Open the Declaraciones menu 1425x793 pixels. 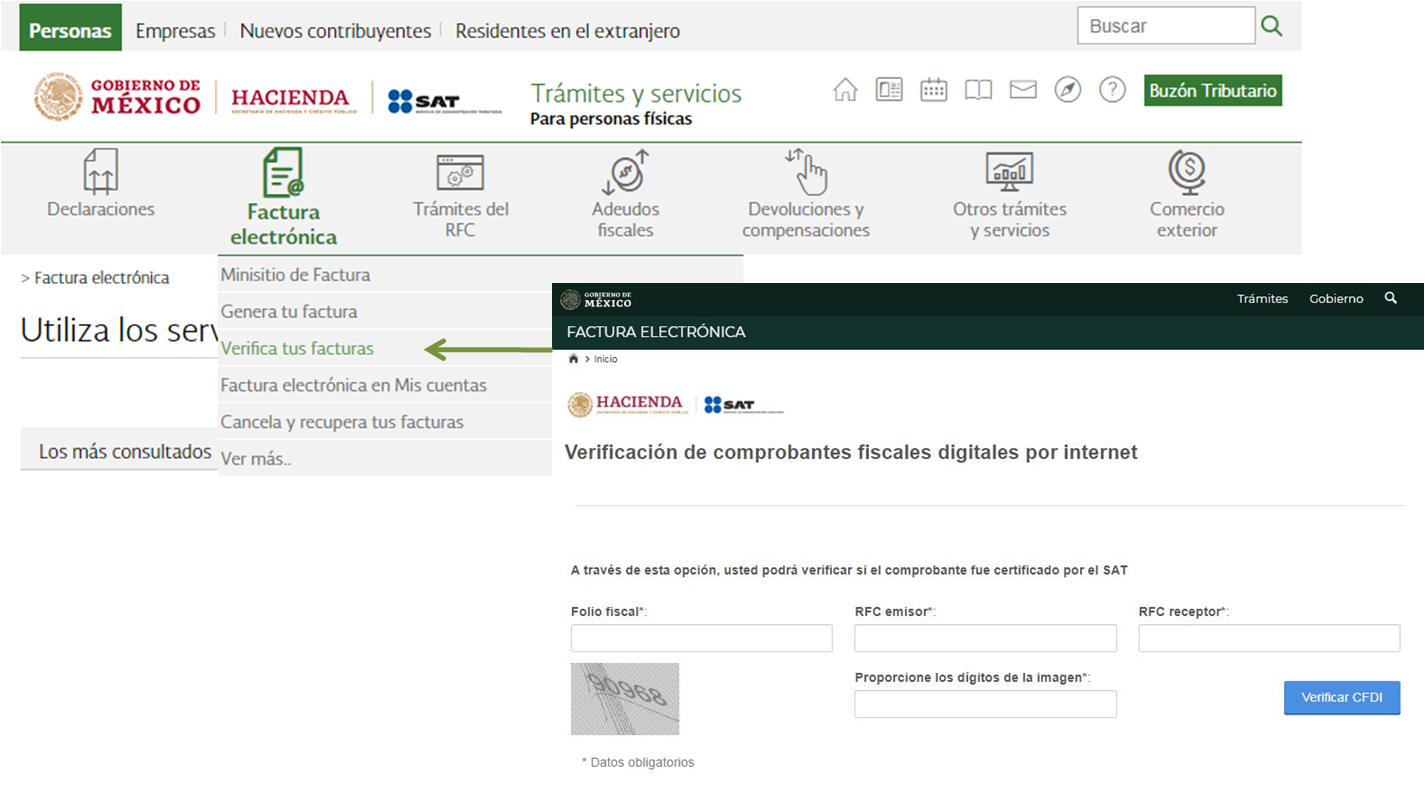[x=101, y=185]
